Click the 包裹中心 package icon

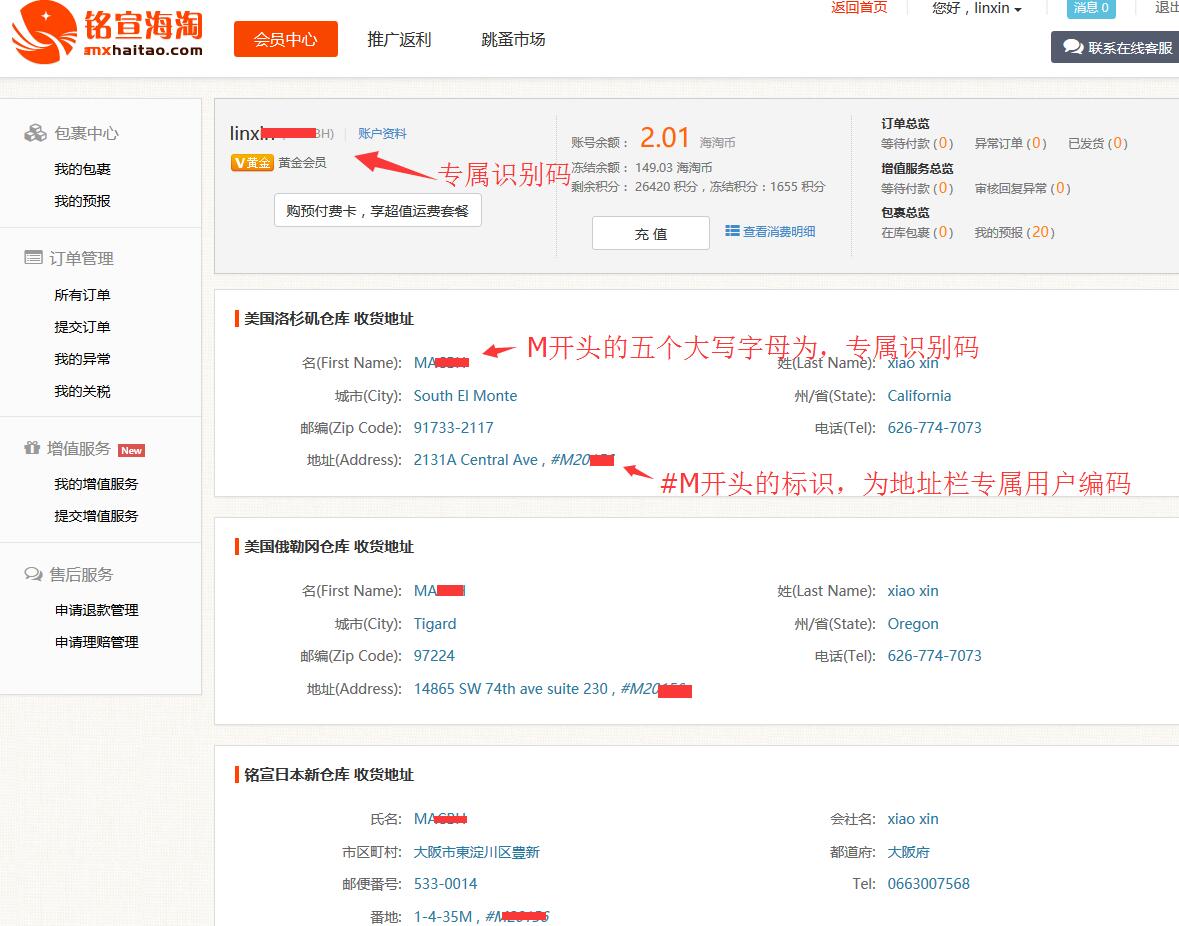[x=35, y=133]
